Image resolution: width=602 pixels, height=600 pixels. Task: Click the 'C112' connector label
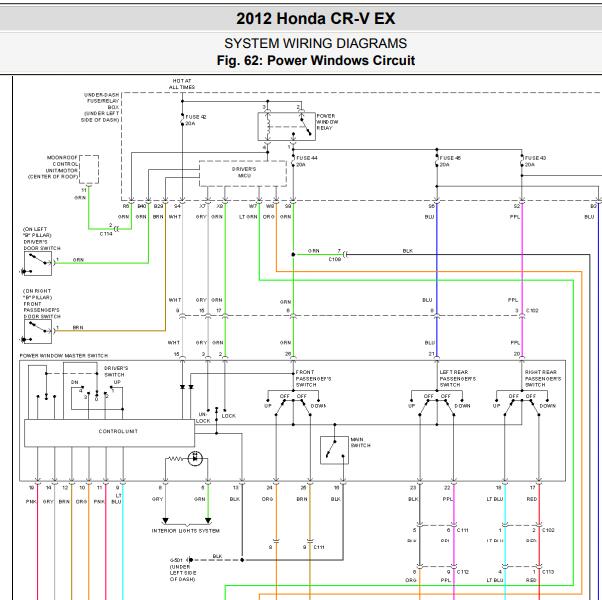pyautogui.click(x=463, y=572)
